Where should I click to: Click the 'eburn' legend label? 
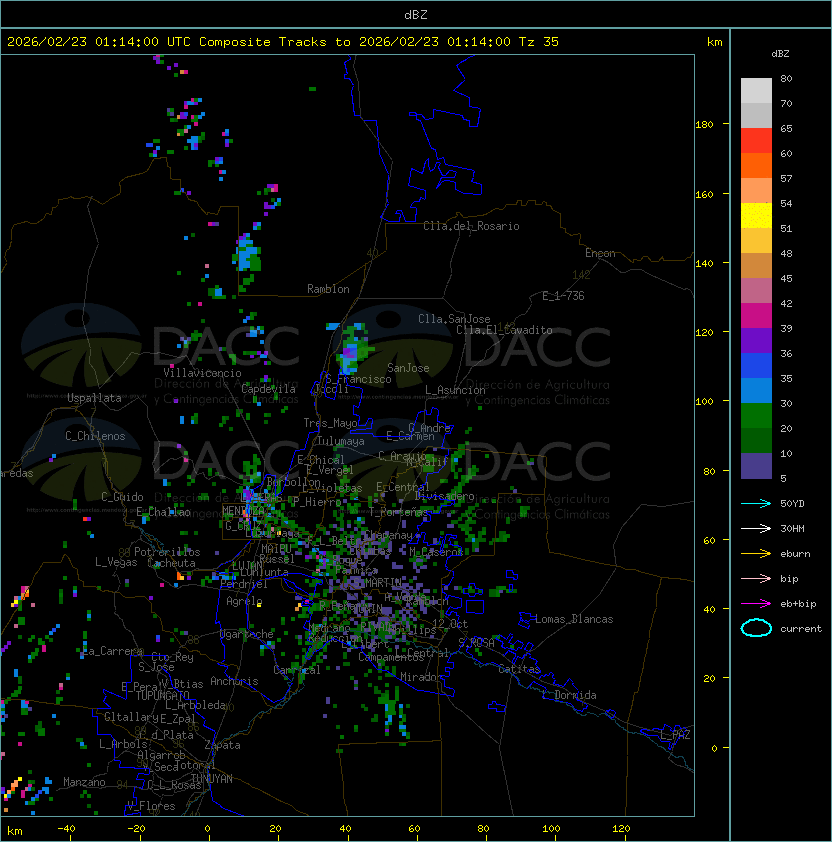(x=795, y=554)
